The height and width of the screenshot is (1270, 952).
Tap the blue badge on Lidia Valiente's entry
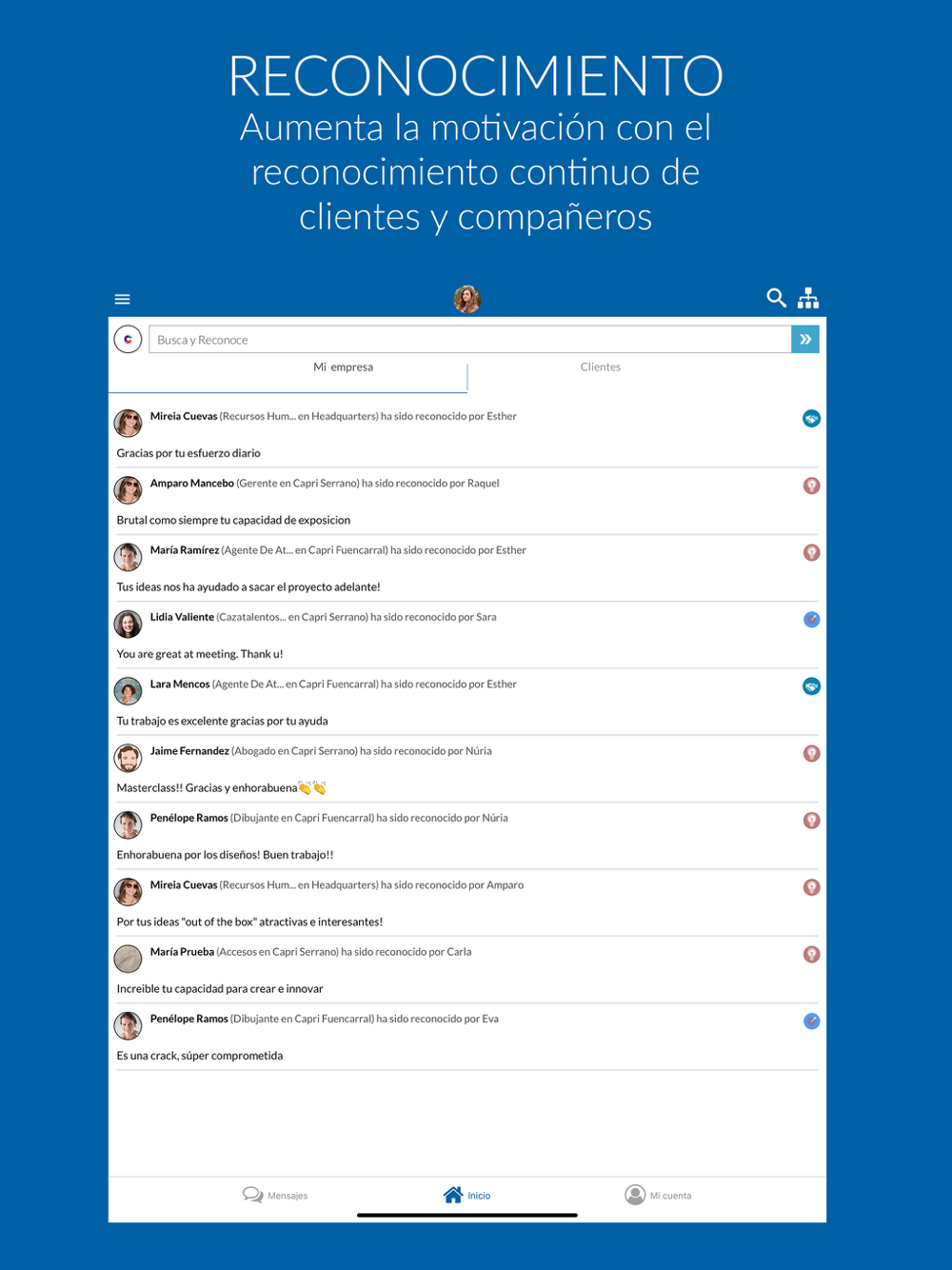811,620
